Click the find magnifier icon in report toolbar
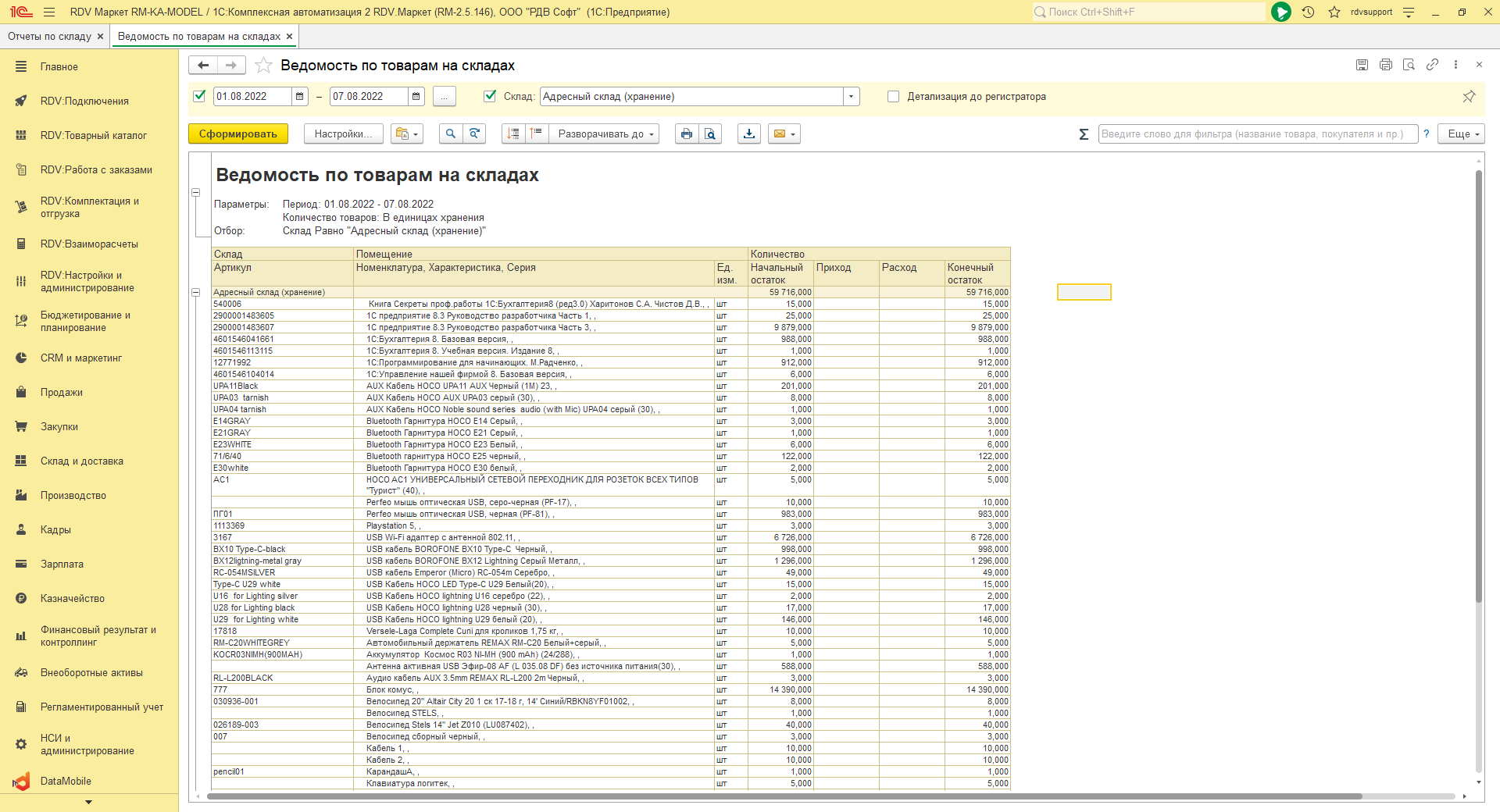Image resolution: width=1500 pixels, height=812 pixels. (450, 134)
